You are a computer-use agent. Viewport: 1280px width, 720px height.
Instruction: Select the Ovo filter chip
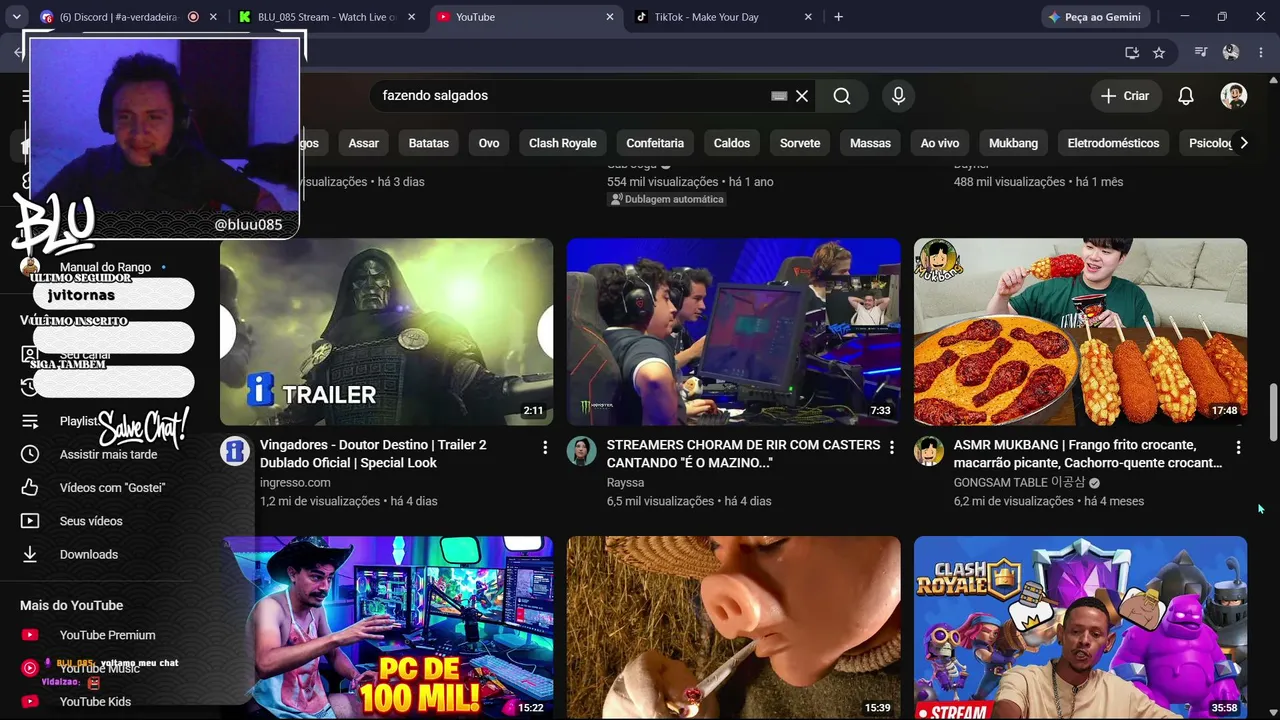click(489, 143)
